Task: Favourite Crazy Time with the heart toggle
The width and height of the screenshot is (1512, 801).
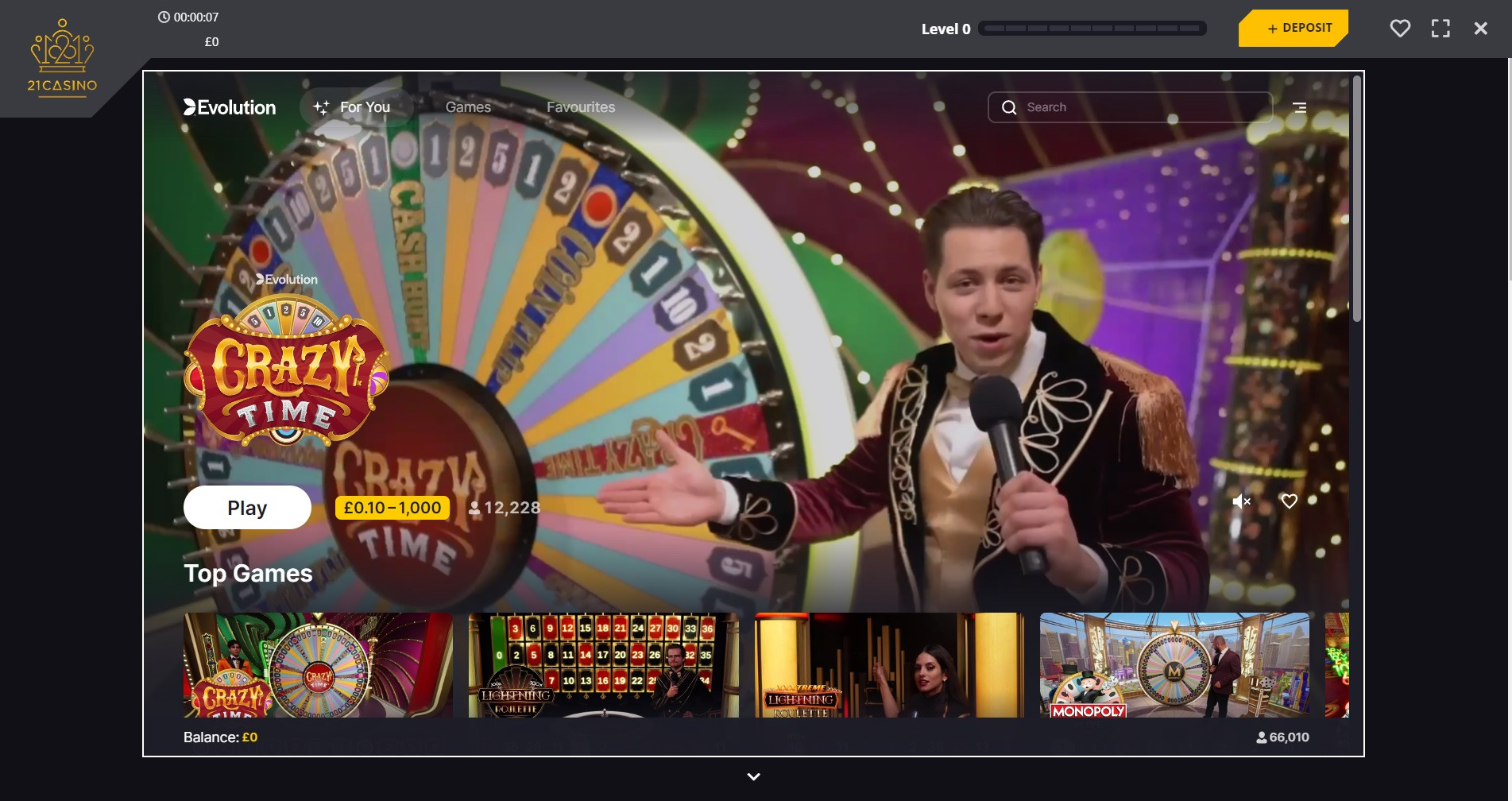Action: (1289, 501)
